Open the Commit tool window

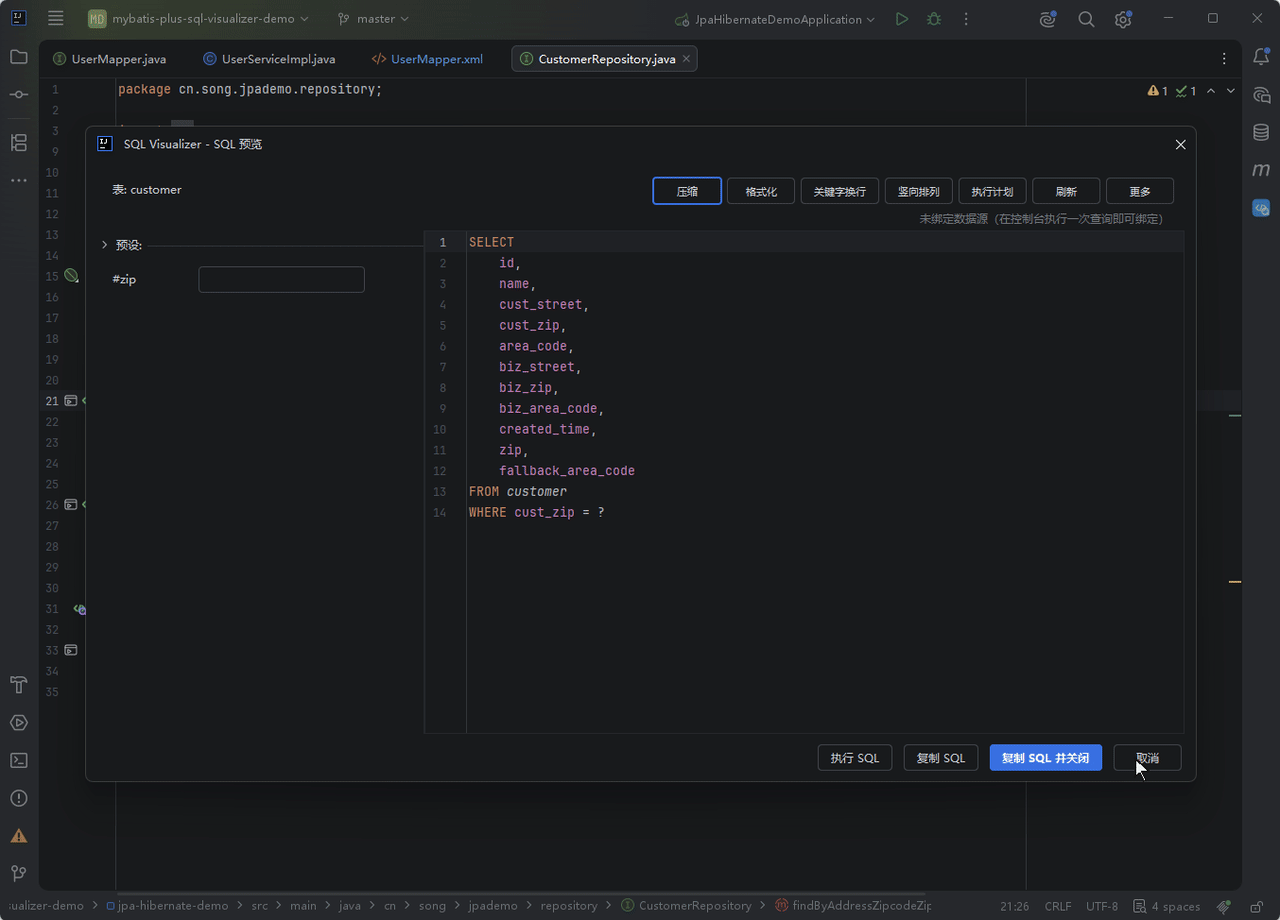[18, 94]
